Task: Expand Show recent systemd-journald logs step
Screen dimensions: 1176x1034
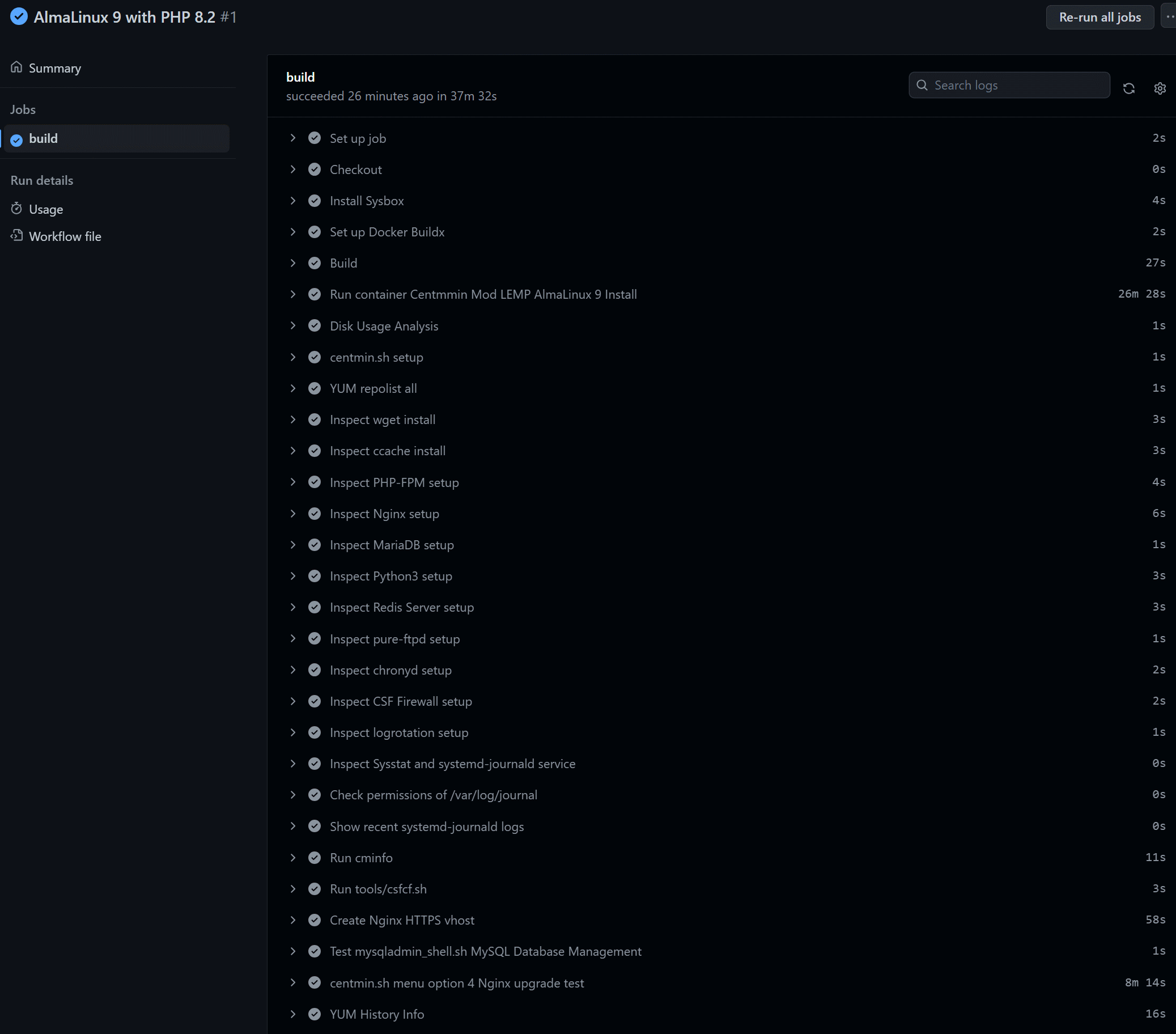Action: (293, 827)
